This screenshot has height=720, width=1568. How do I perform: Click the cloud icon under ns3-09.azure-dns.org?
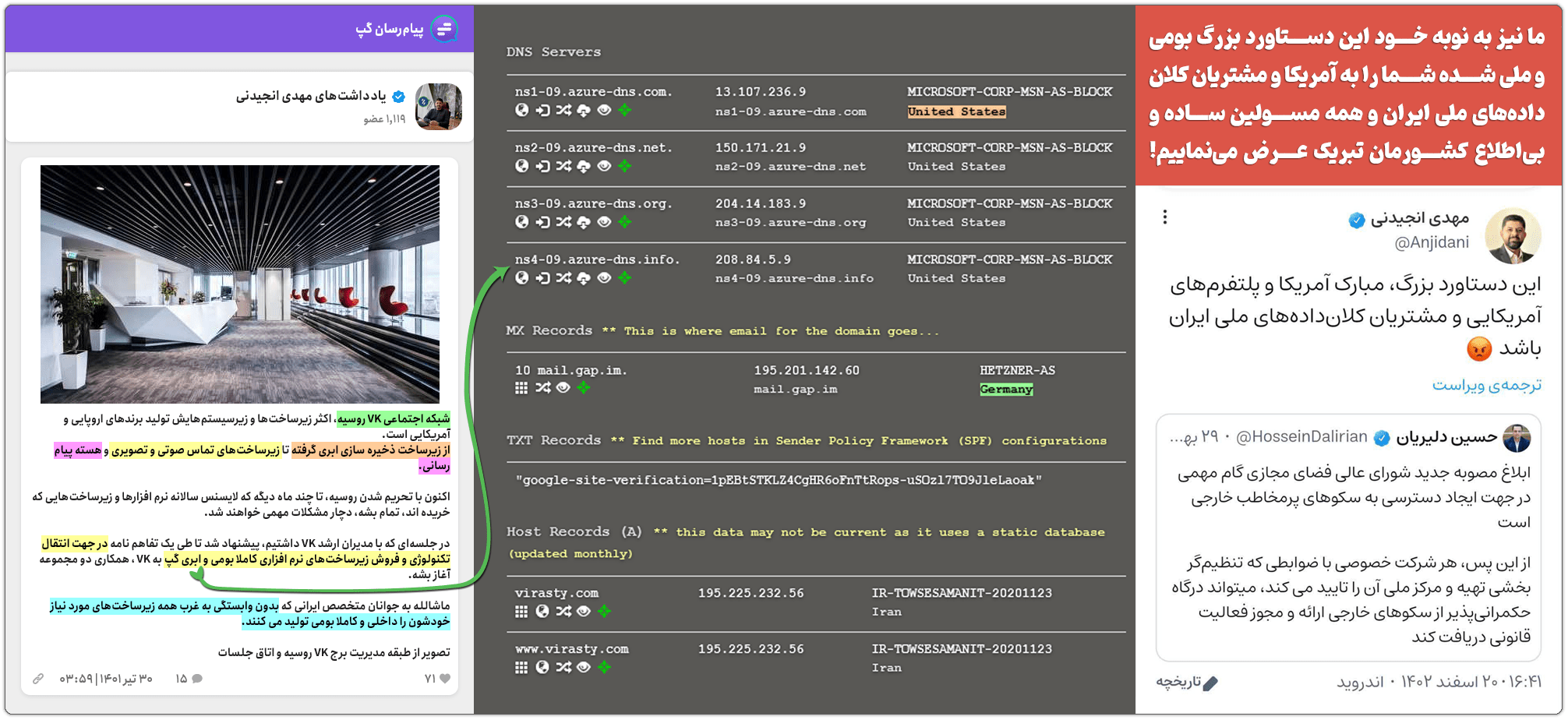[x=584, y=223]
